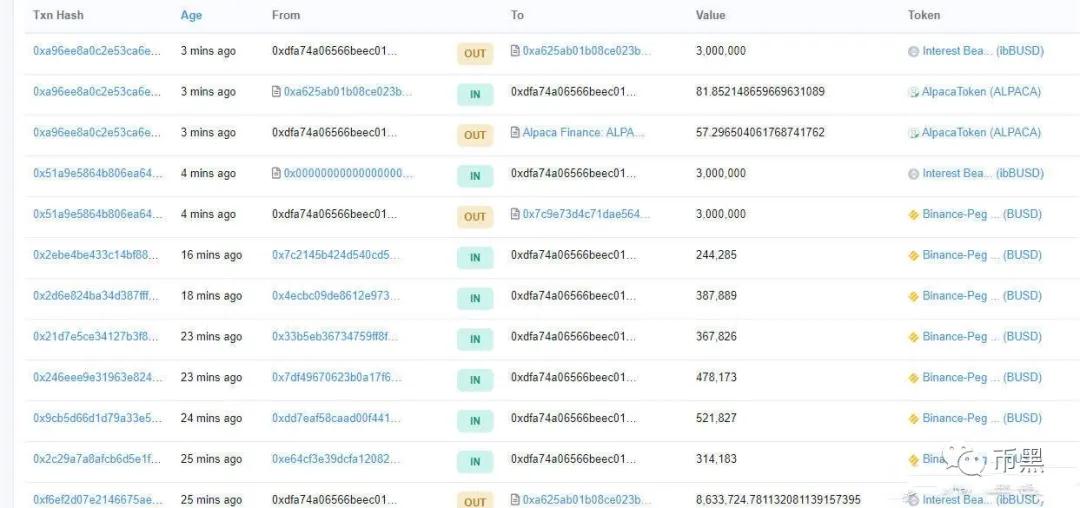Open transaction hash starting 0x2d6e824ba34d387fff
The width and height of the screenshot is (1080, 508).
pyautogui.click(x=96, y=296)
